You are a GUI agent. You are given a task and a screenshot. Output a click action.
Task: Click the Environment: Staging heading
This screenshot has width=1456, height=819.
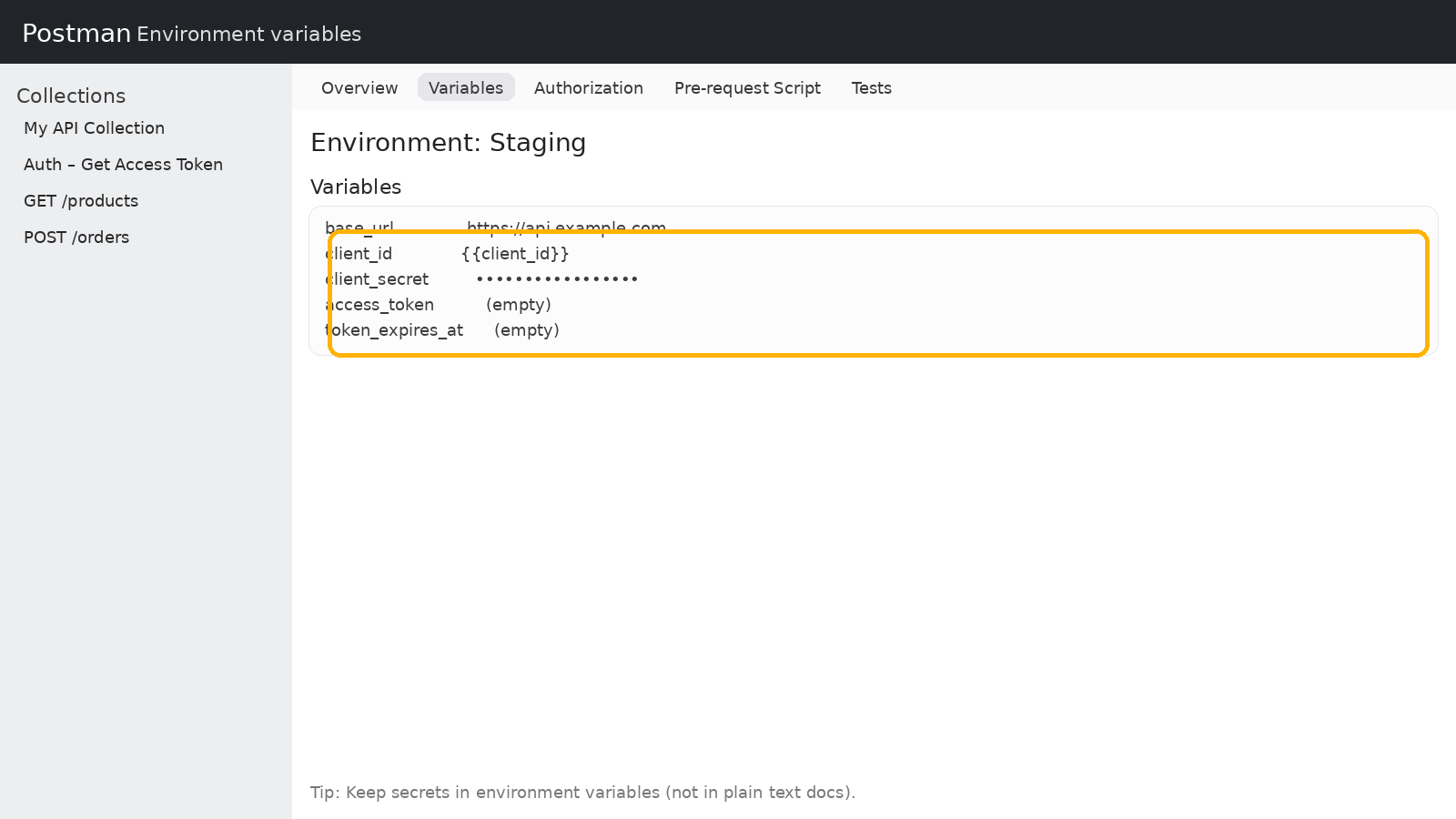(x=448, y=143)
